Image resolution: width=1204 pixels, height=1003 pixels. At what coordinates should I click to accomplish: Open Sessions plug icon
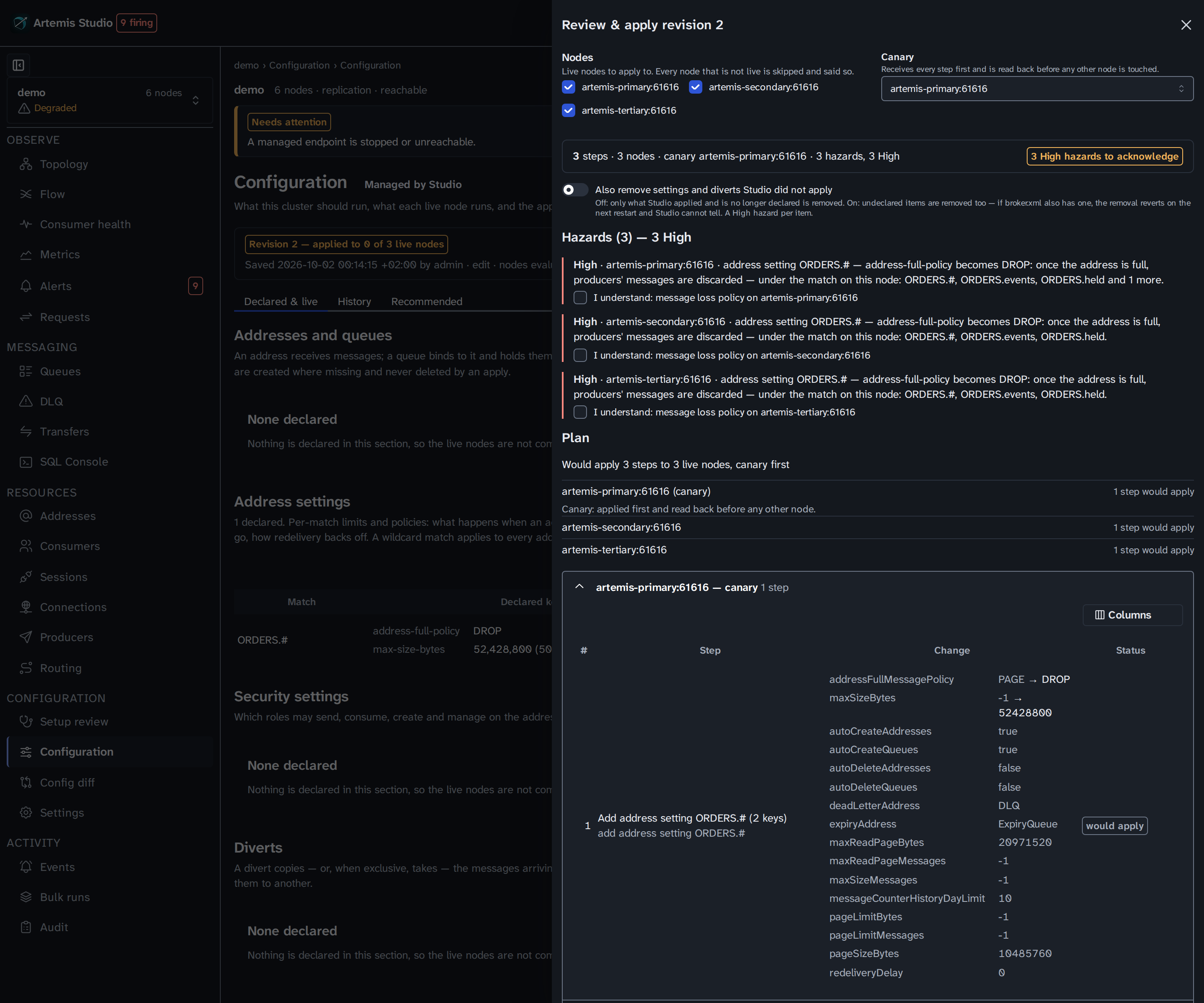point(26,577)
